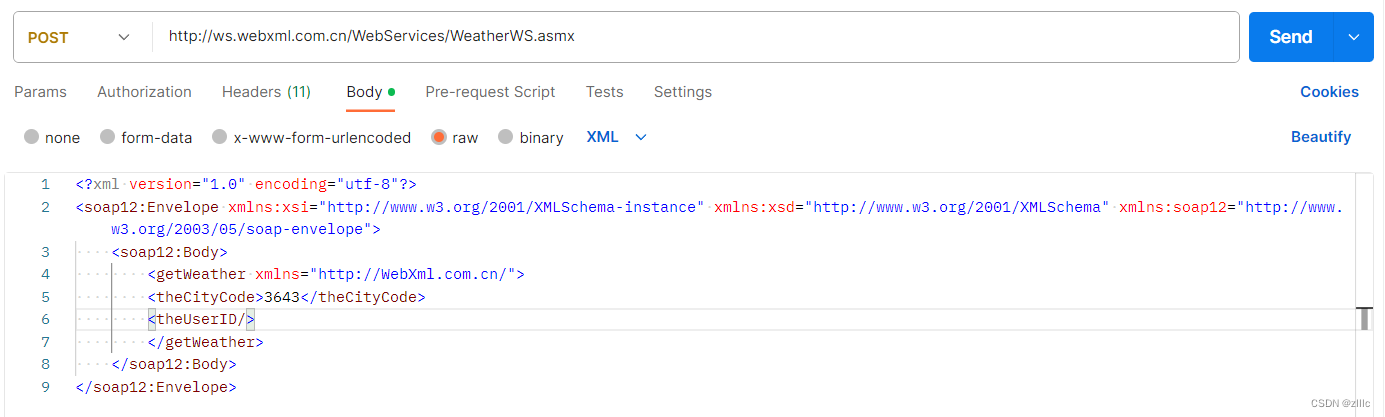
Task: Open the Headers (11) tab
Action: pyautogui.click(x=266, y=92)
